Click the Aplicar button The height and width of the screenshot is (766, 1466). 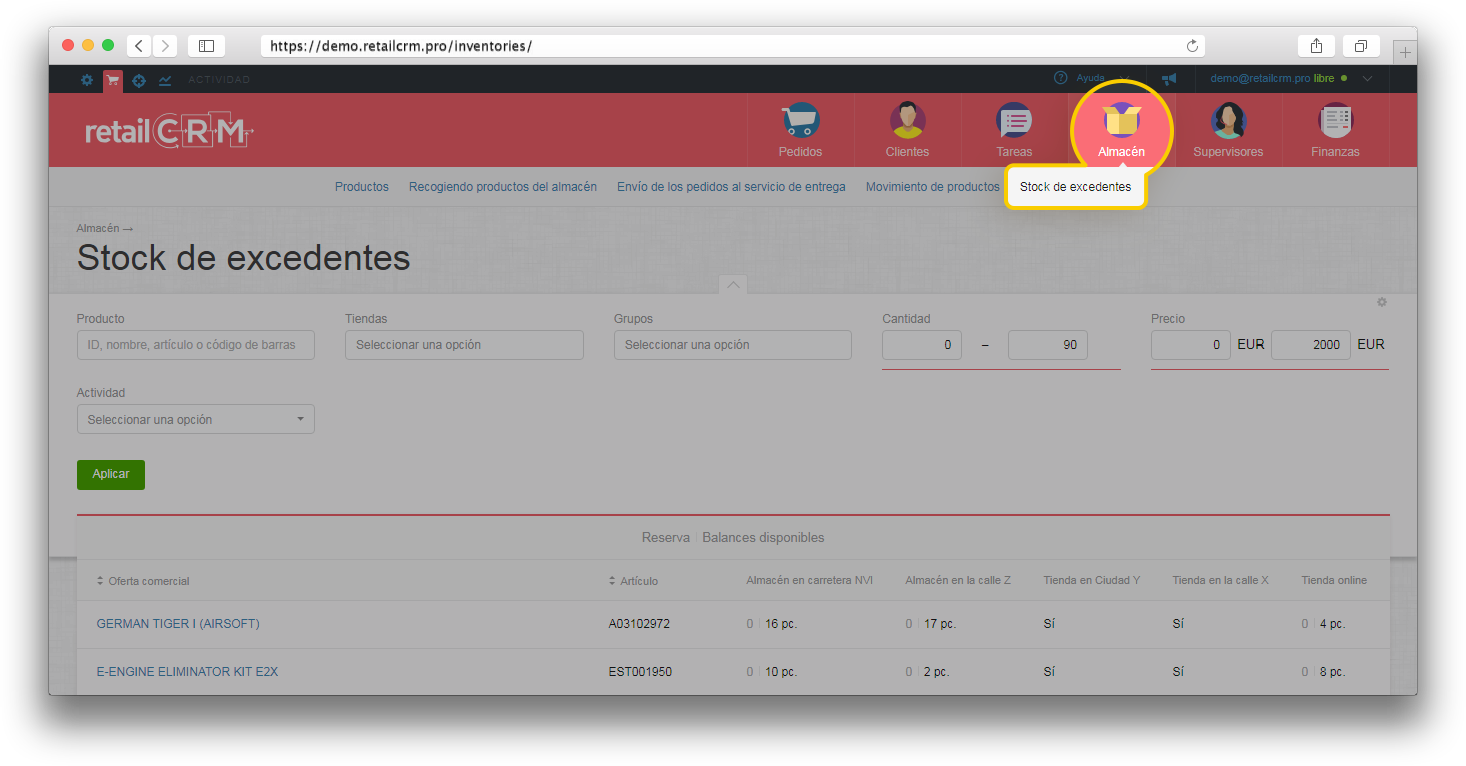(x=111, y=475)
